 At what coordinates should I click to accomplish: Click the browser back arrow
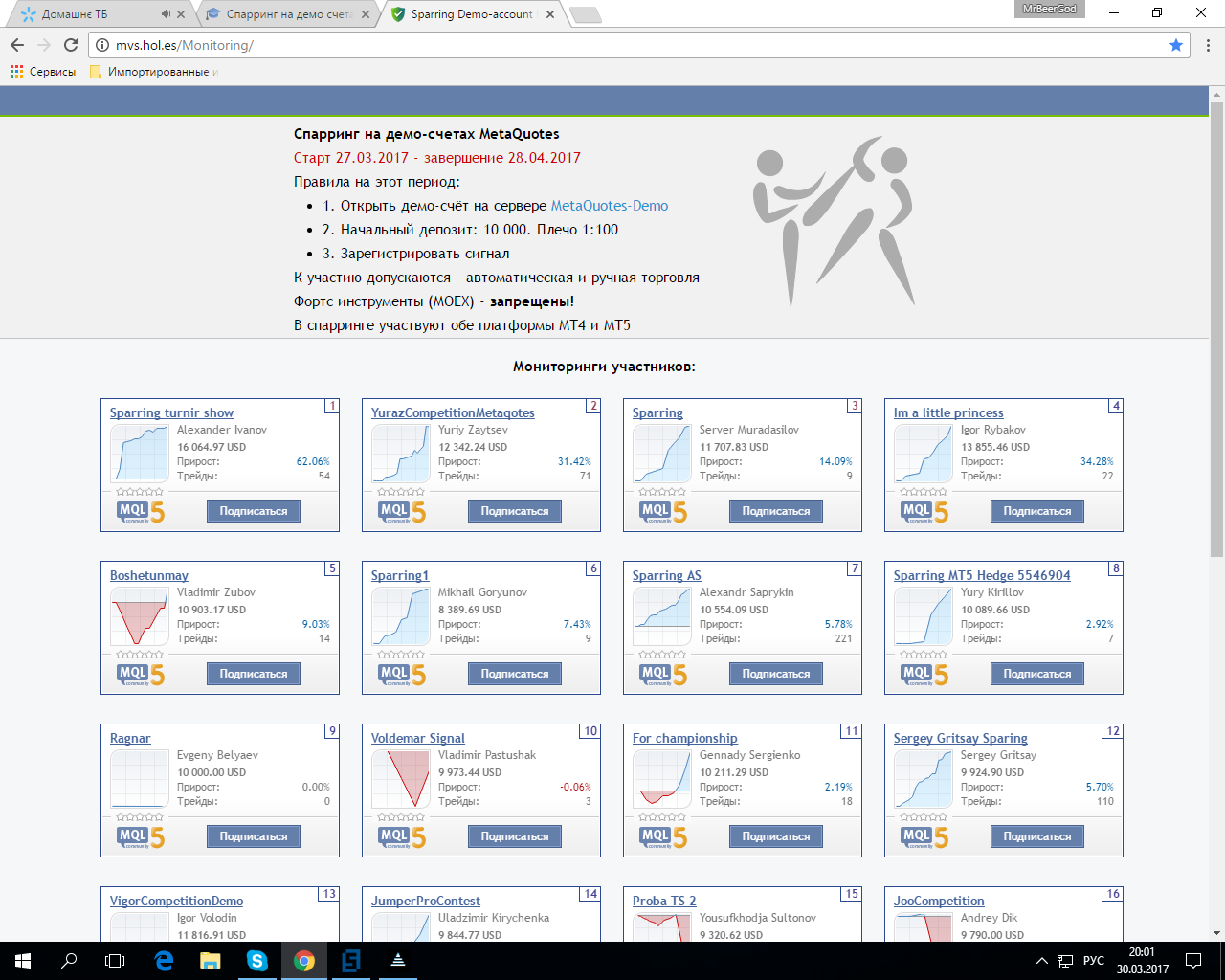click(17, 45)
